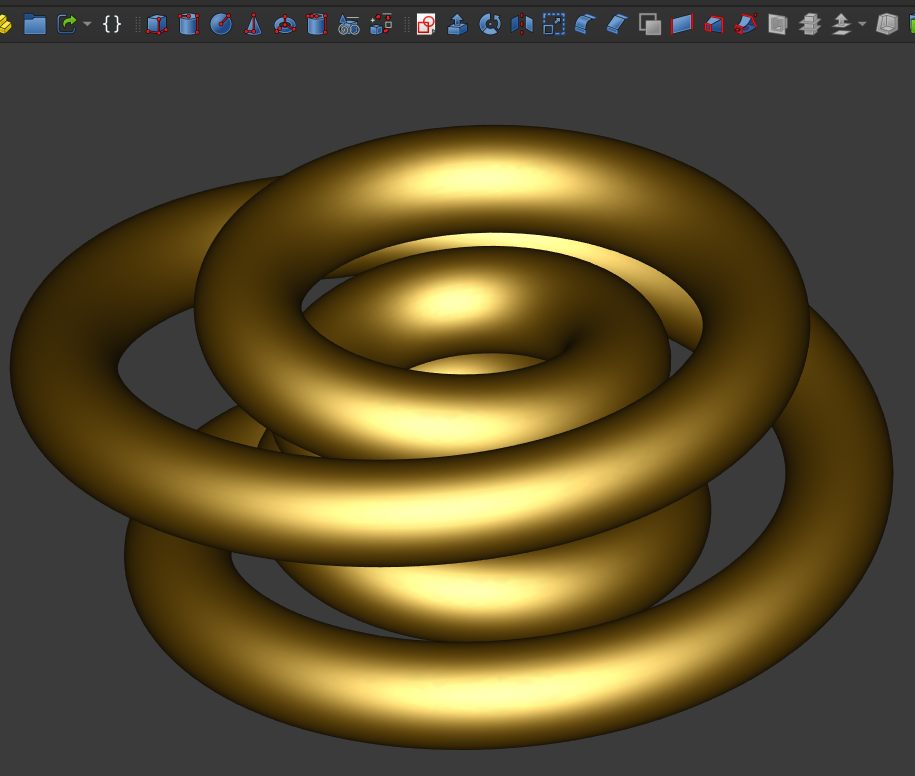Click the 3D Offset tool icon
The image size is (915, 776).
pyautogui.click(x=841, y=25)
